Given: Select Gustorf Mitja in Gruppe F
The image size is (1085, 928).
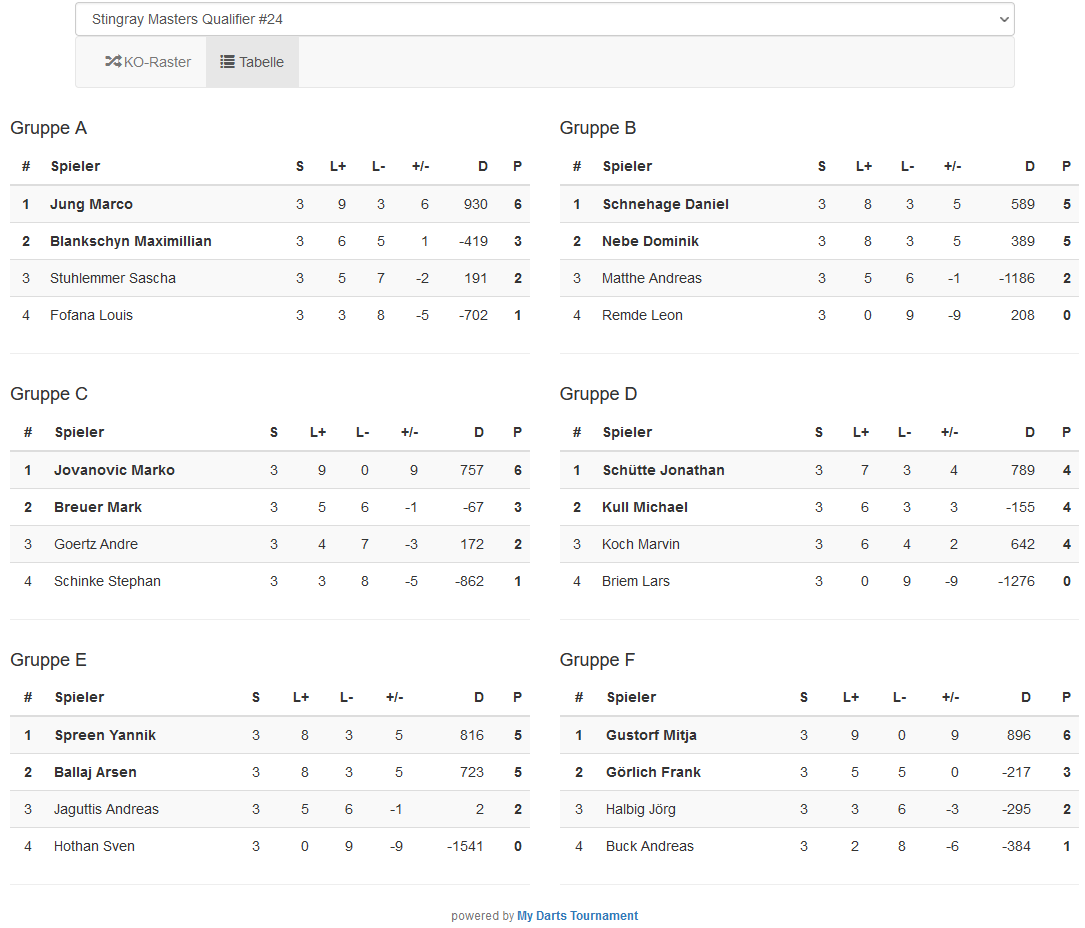Looking at the screenshot, I should (x=651, y=735).
